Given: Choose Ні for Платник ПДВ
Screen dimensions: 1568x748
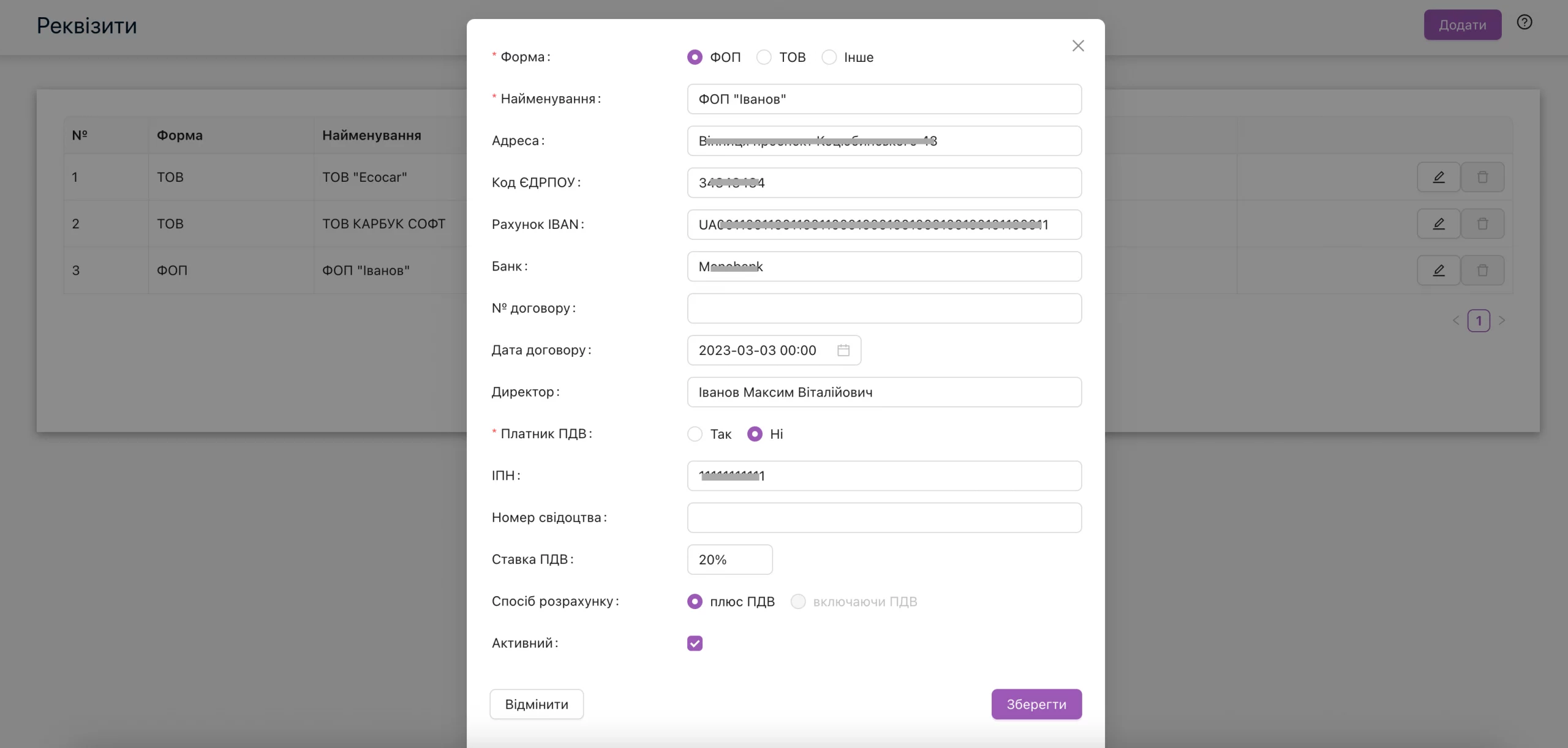Looking at the screenshot, I should pyautogui.click(x=755, y=434).
